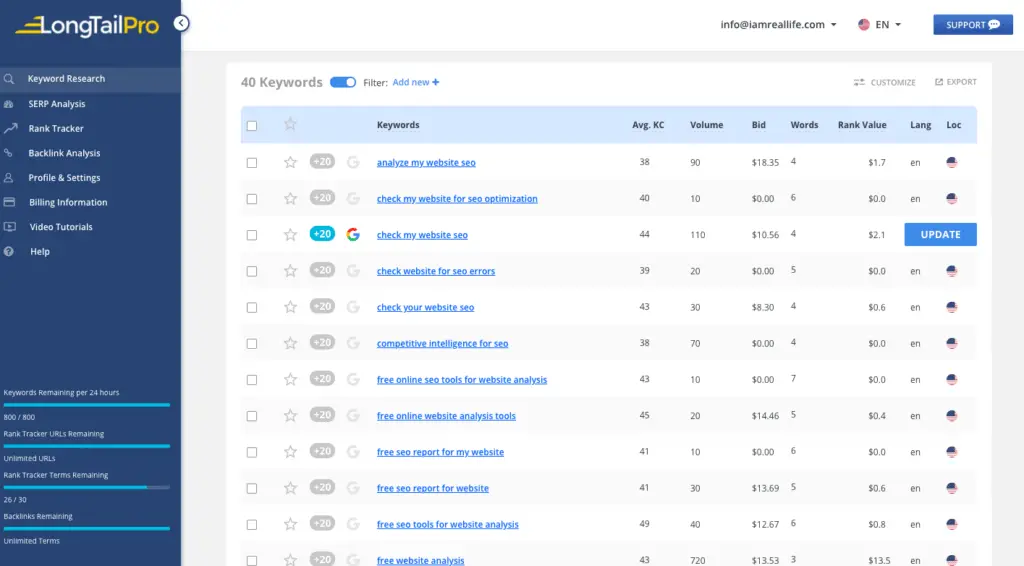Open Keyword Research in the sidebar

90,79
